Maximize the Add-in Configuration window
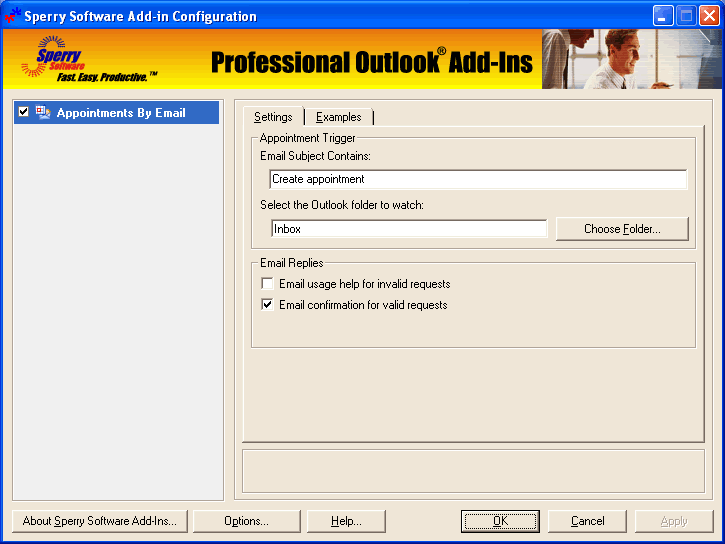Image resolution: width=725 pixels, height=544 pixels. pos(686,16)
